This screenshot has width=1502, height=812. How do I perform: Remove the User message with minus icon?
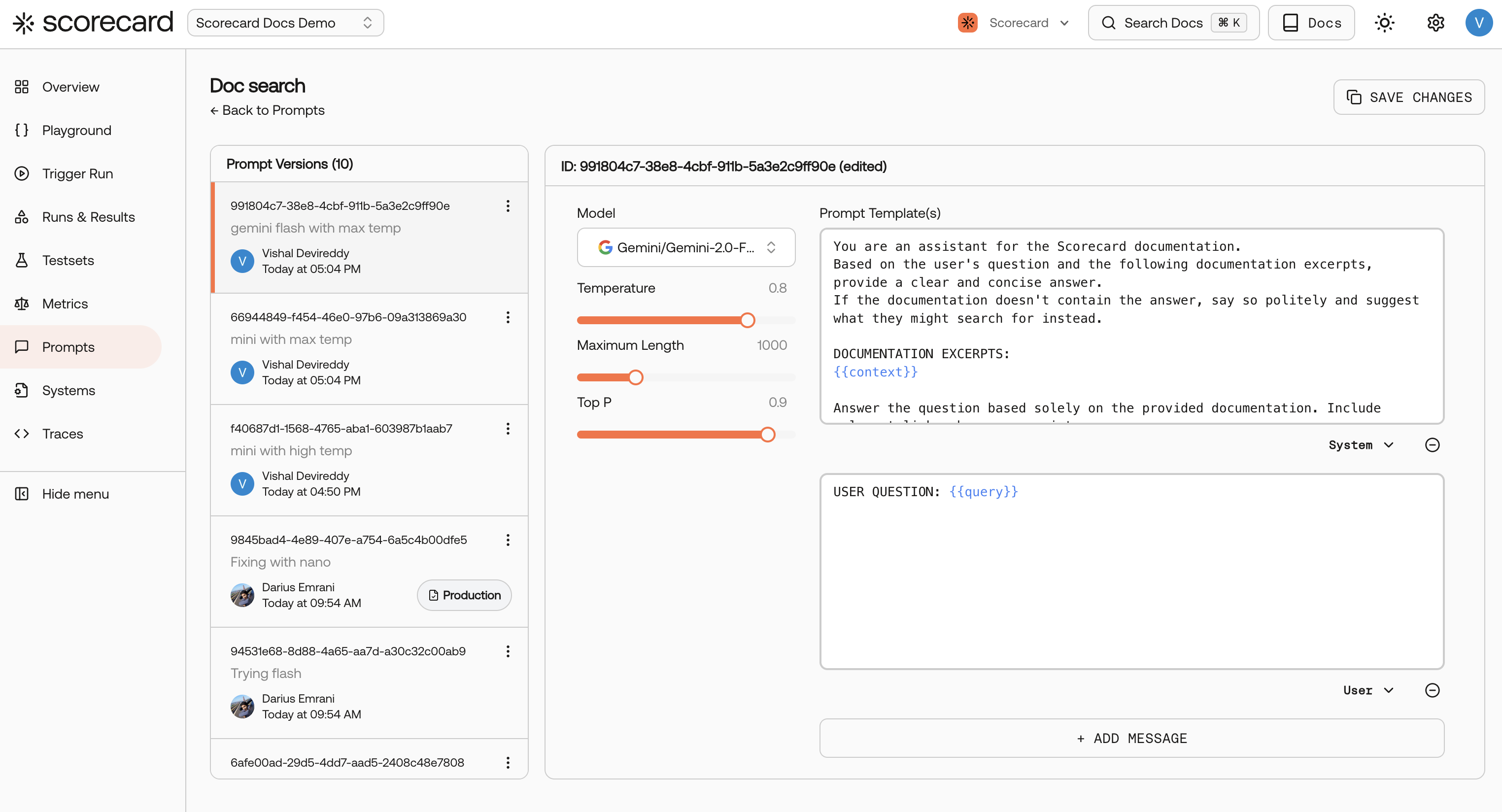click(1432, 690)
